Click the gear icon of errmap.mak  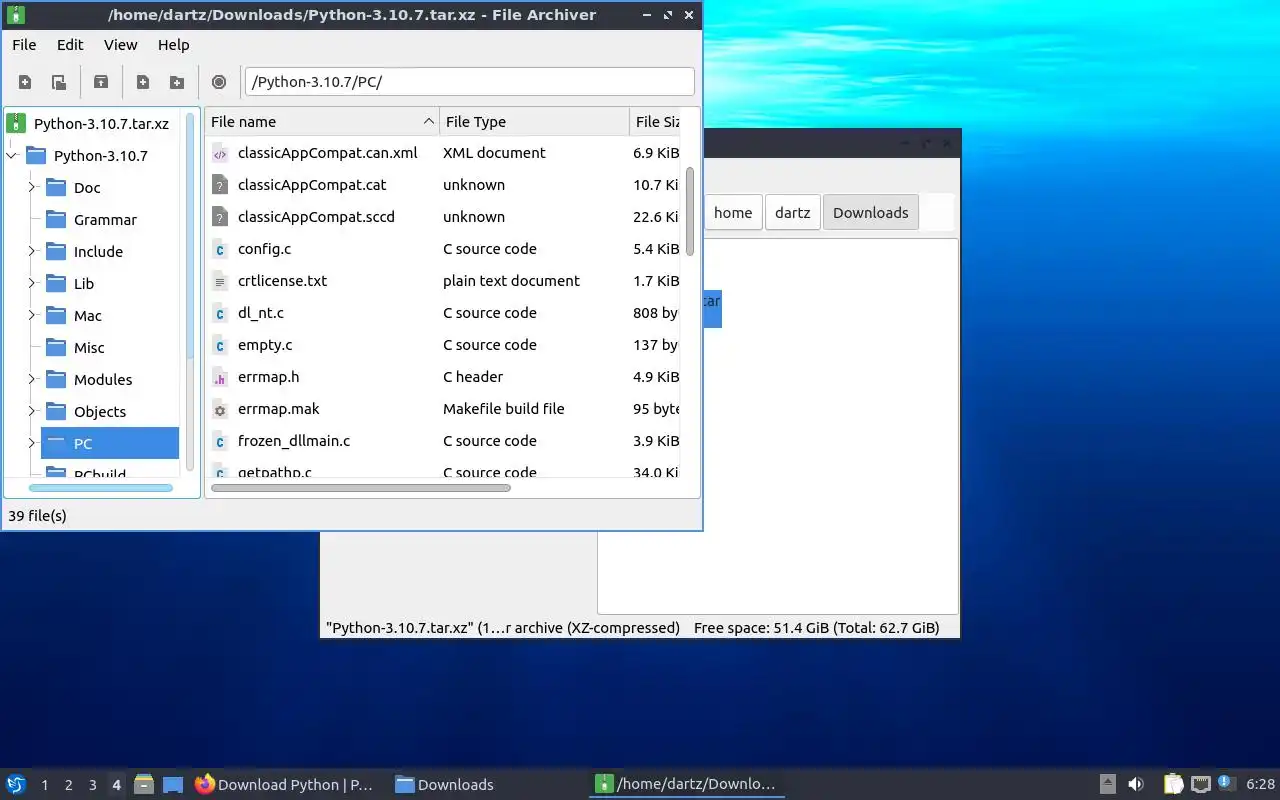pyautogui.click(x=220, y=409)
